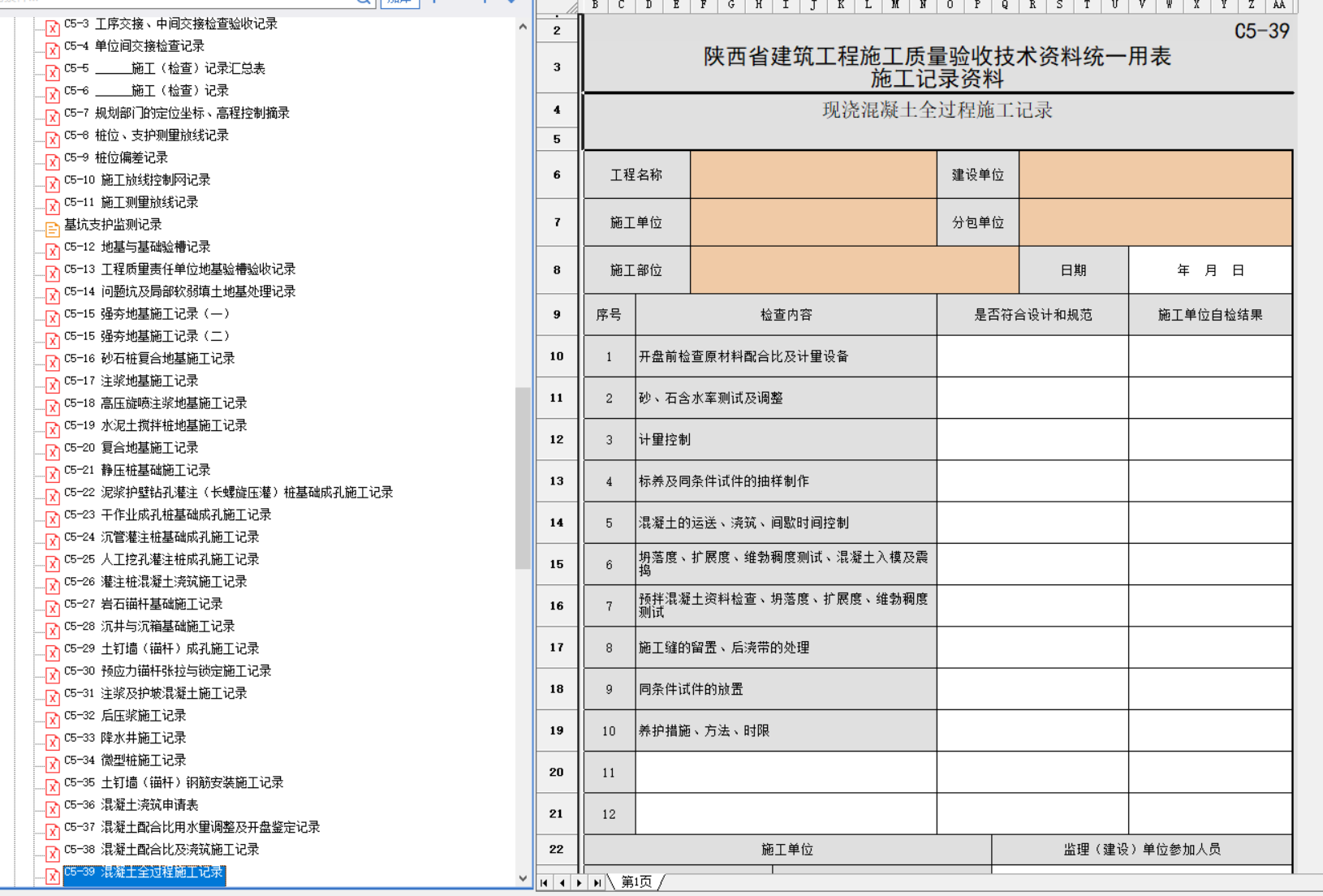Click the orange document icon beside 基坑支护监测记录

tap(53, 228)
